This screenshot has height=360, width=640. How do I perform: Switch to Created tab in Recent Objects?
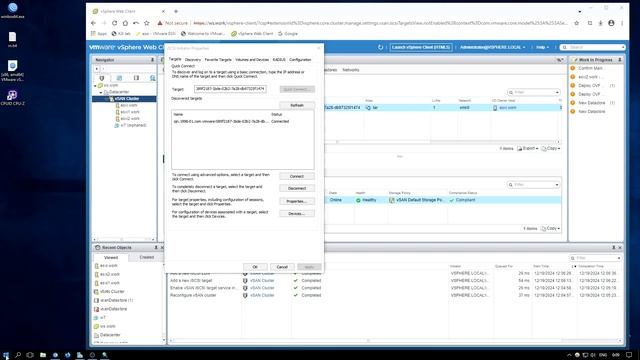(147, 258)
